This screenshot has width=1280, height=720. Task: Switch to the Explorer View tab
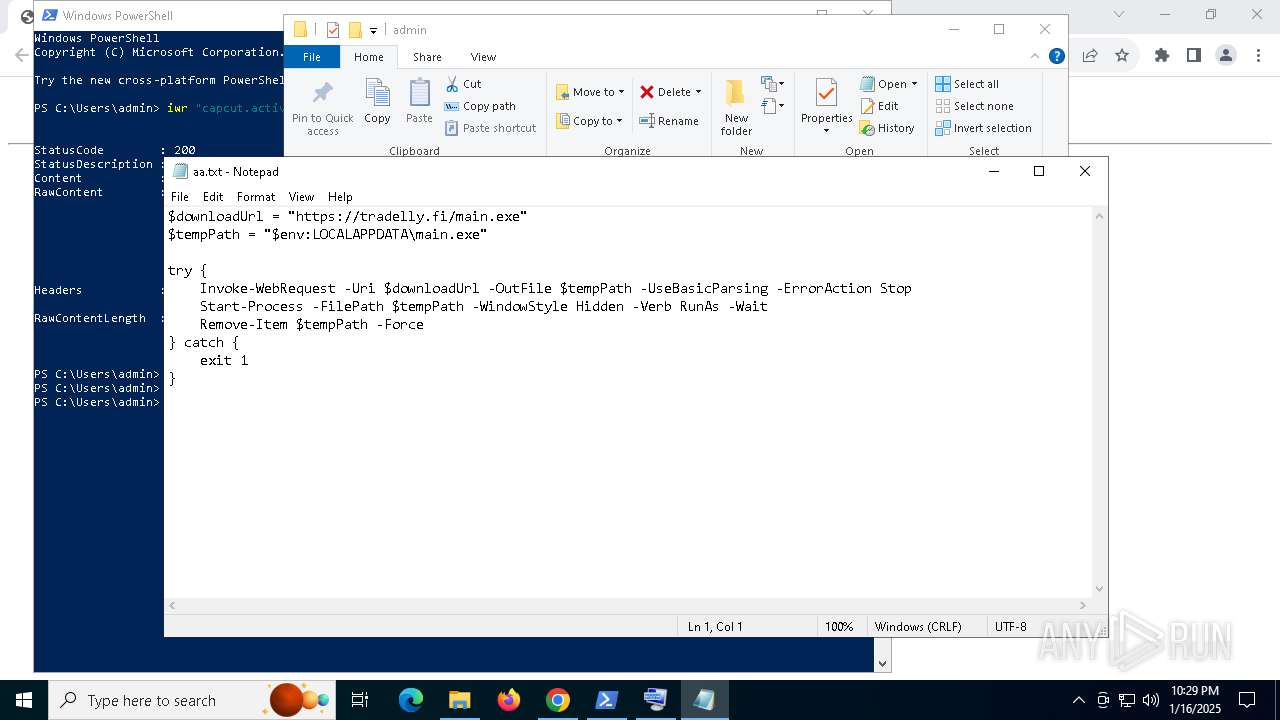point(483,57)
